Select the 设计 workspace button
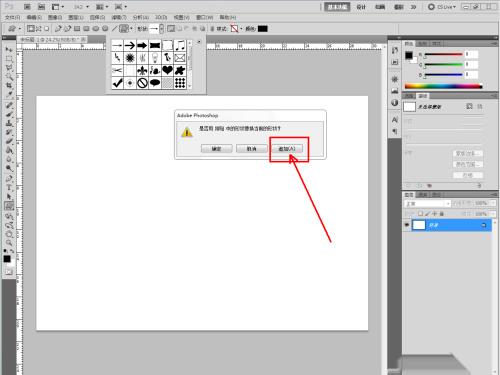 click(x=361, y=7)
